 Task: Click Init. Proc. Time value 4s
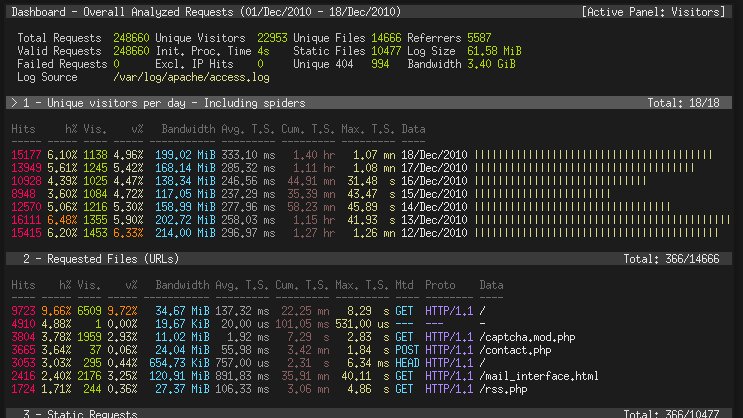263,51
